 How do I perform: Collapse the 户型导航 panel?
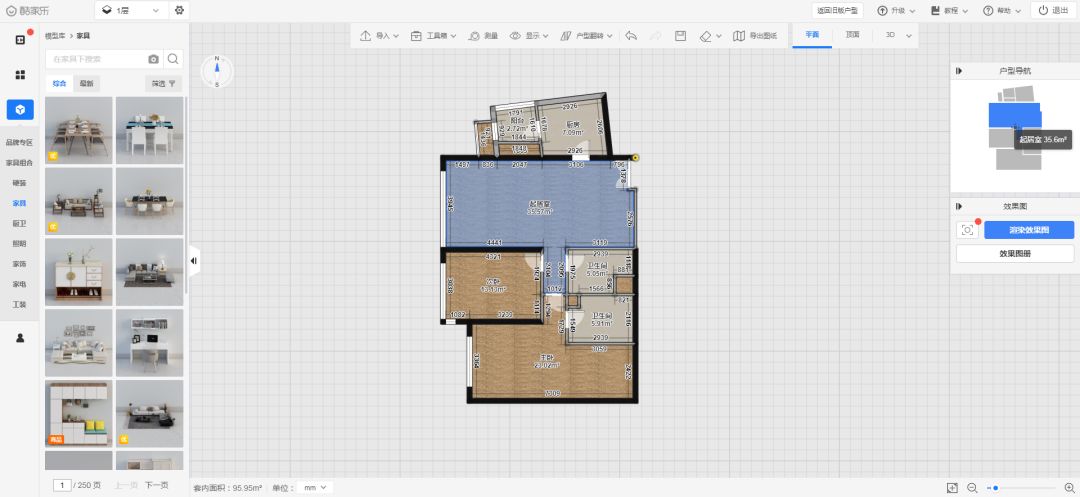coord(959,70)
